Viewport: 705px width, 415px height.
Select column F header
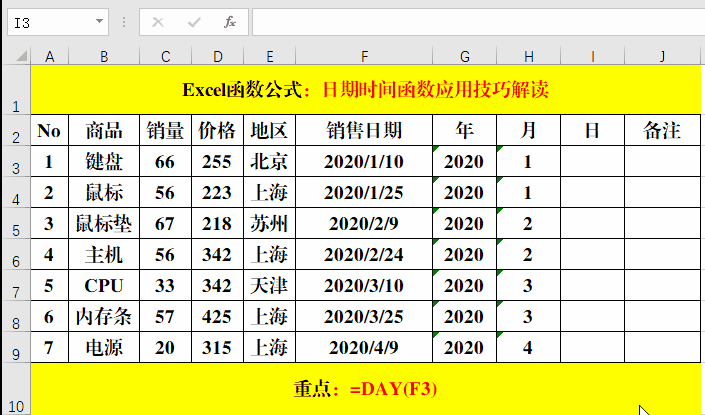click(x=364, y=57)
